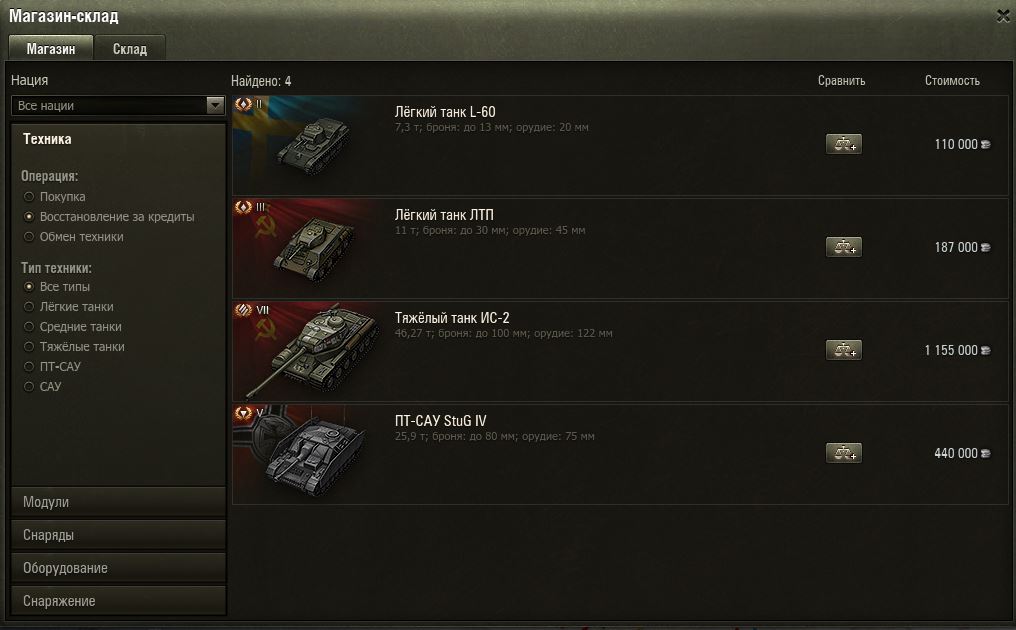This screenshot has width=1016, height=630.
Task: Filter by ПТ-САУ vehicle type
Action: [29, 367]
